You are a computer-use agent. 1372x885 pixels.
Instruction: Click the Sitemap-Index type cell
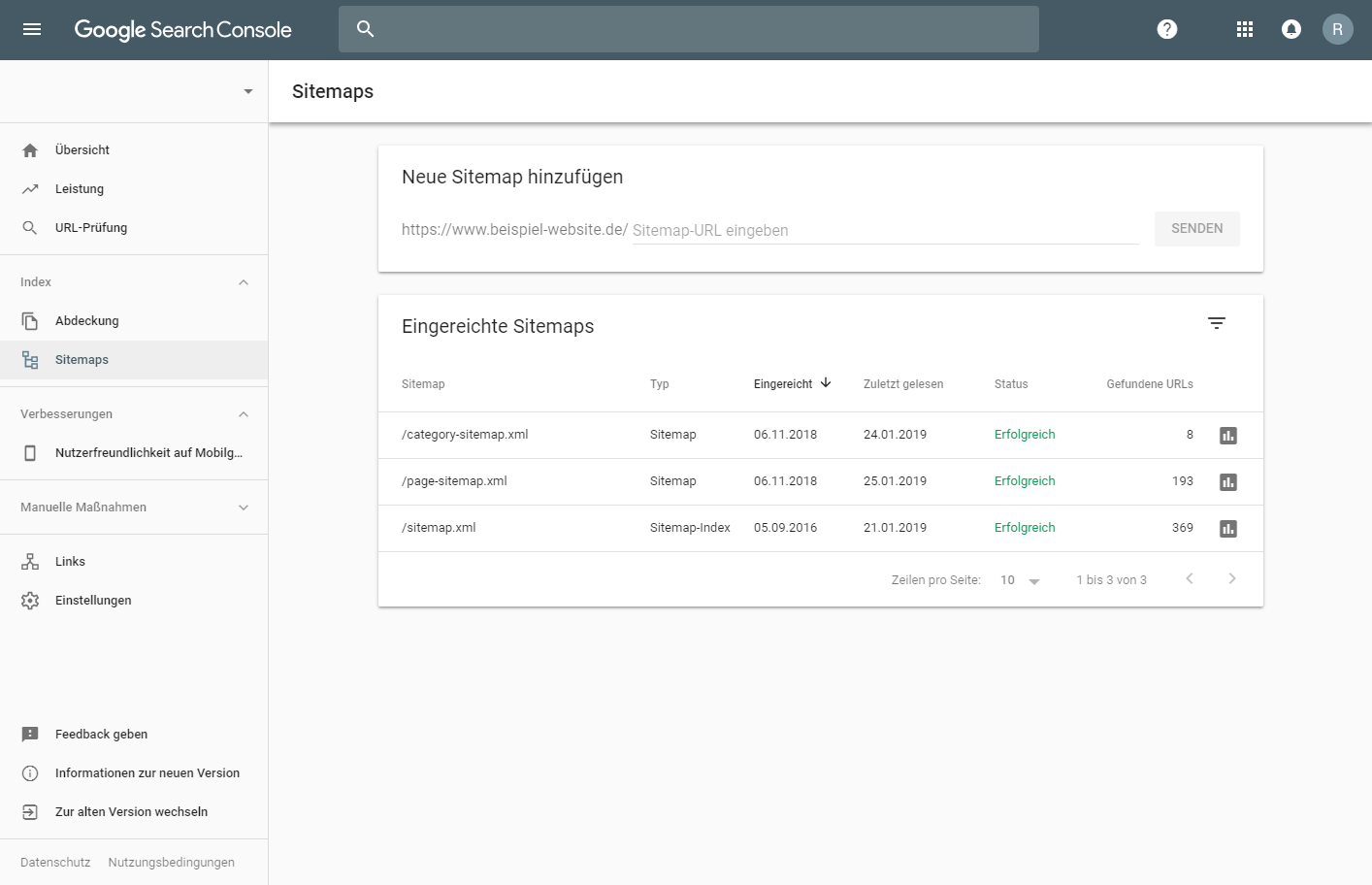coord(690,528)
